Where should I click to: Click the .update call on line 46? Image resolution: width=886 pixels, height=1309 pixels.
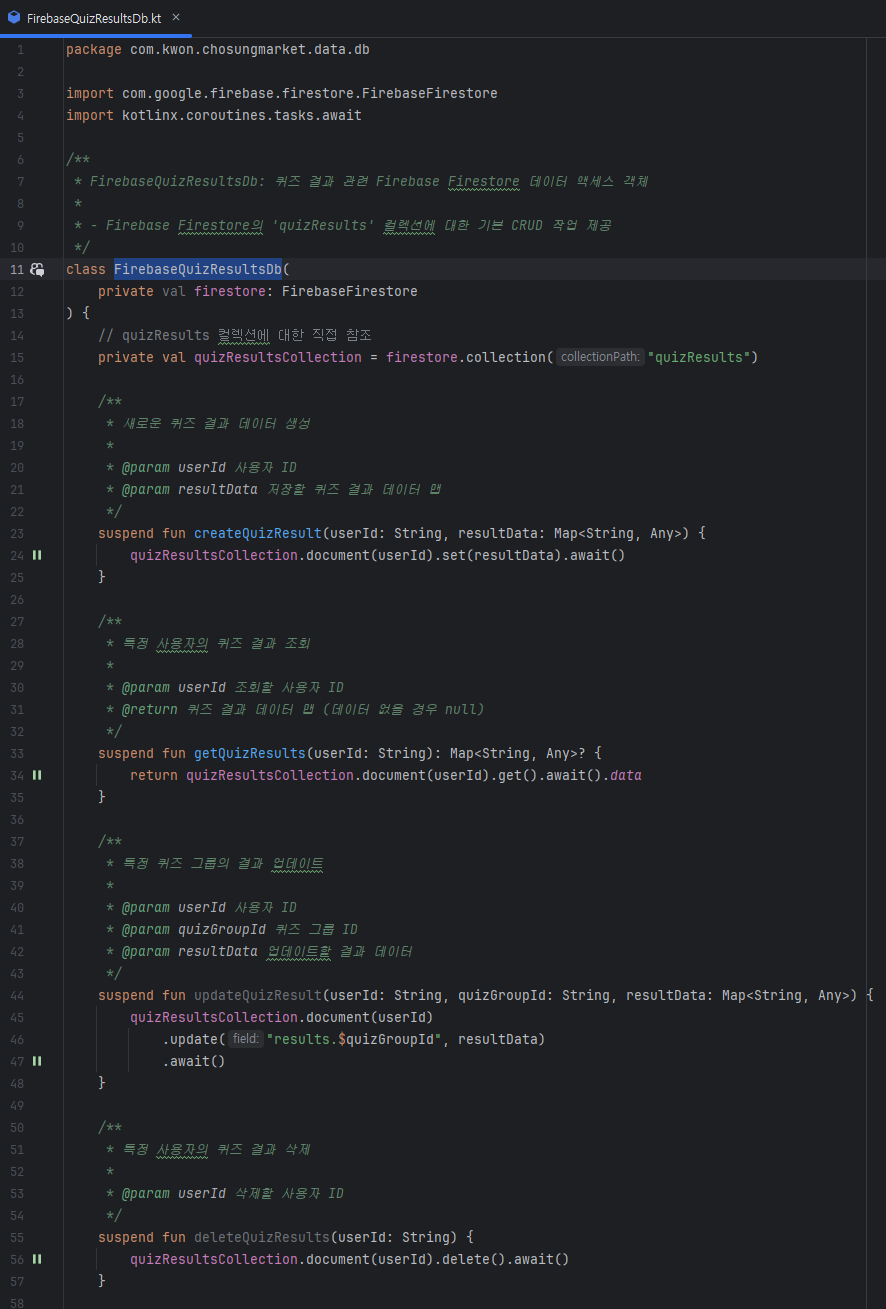click(x=190, y=1039)
